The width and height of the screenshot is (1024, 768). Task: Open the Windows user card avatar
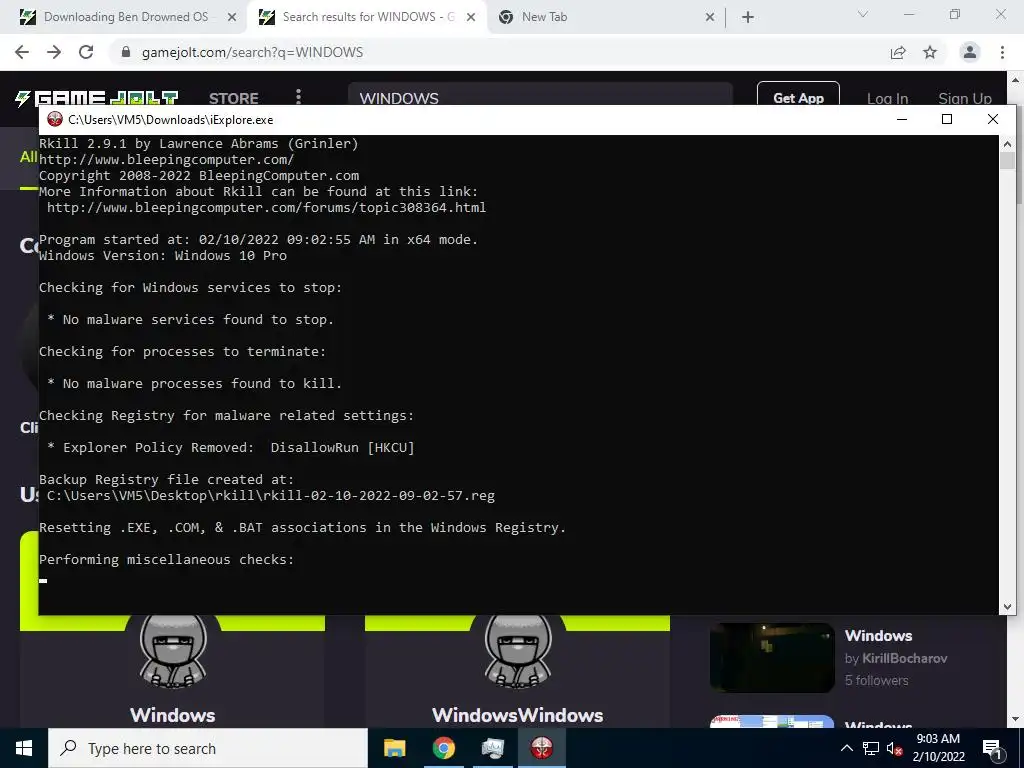[x=172, y=650]
